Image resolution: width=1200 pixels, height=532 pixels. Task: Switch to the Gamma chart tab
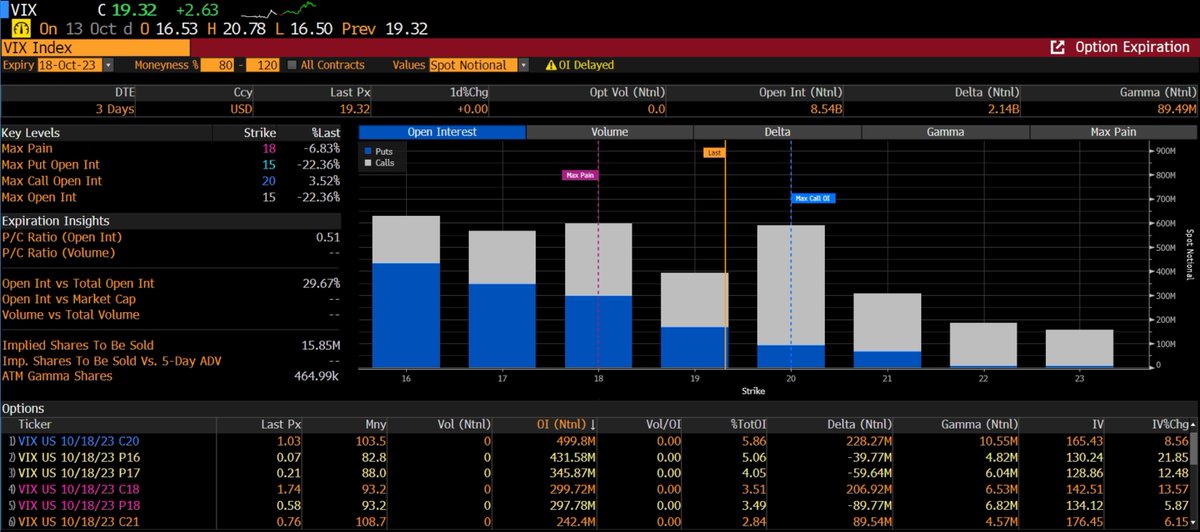click(x=945, y=131)
